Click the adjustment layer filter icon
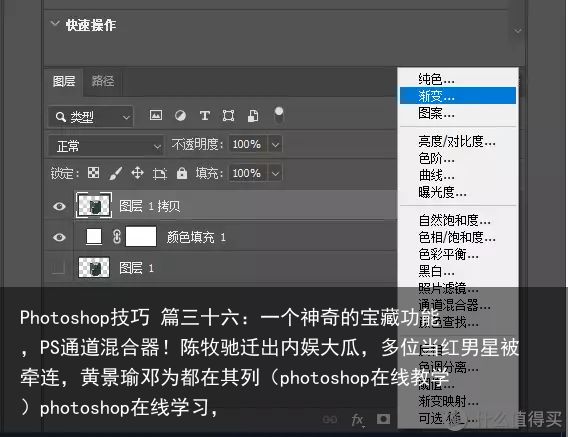568x437 pixels. click(x=180, y=116)
